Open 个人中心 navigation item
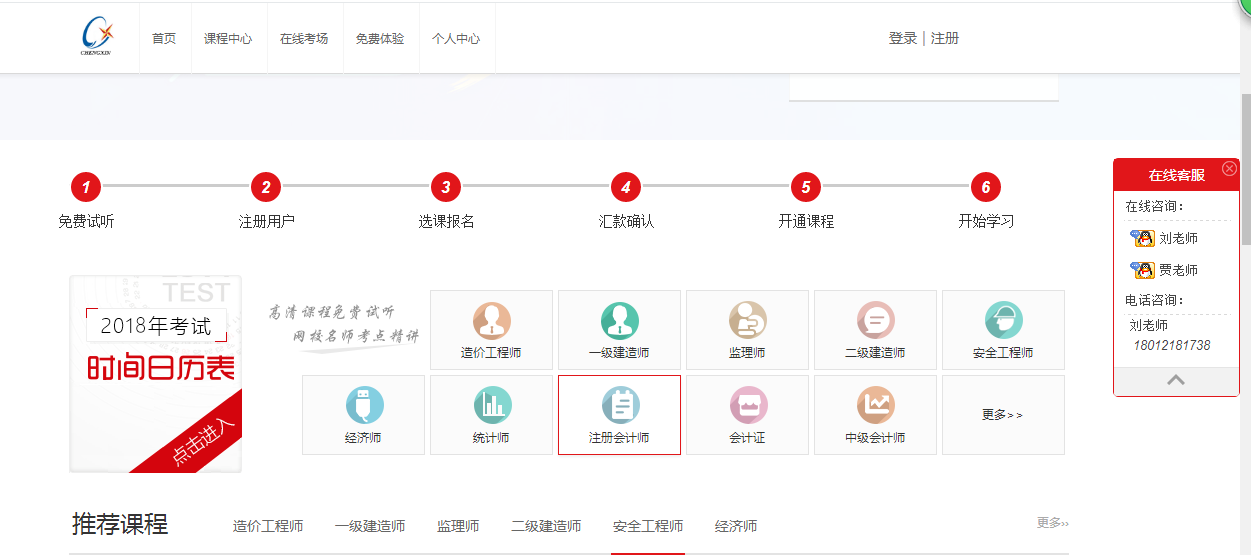The width and height of the screenshot is (1251, 555). pyautogui.click(x=456, y=38)
